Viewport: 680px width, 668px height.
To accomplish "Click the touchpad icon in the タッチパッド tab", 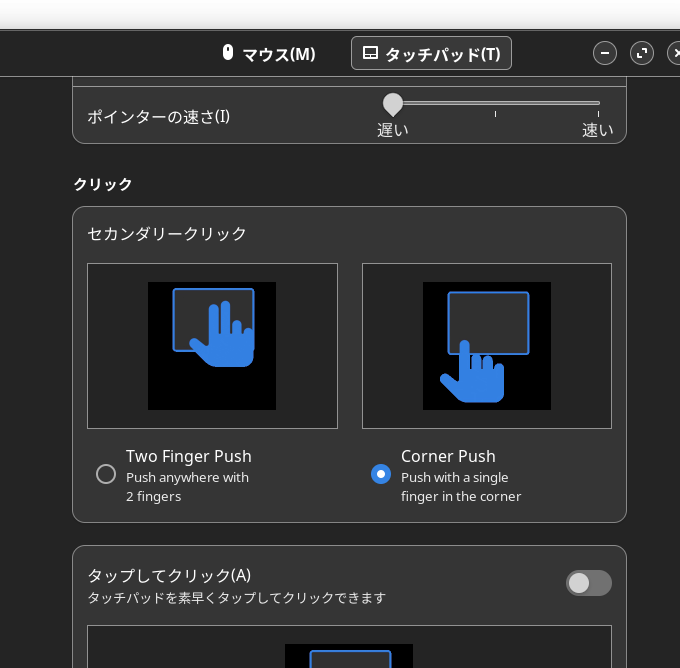I will [x=370, y=53].
